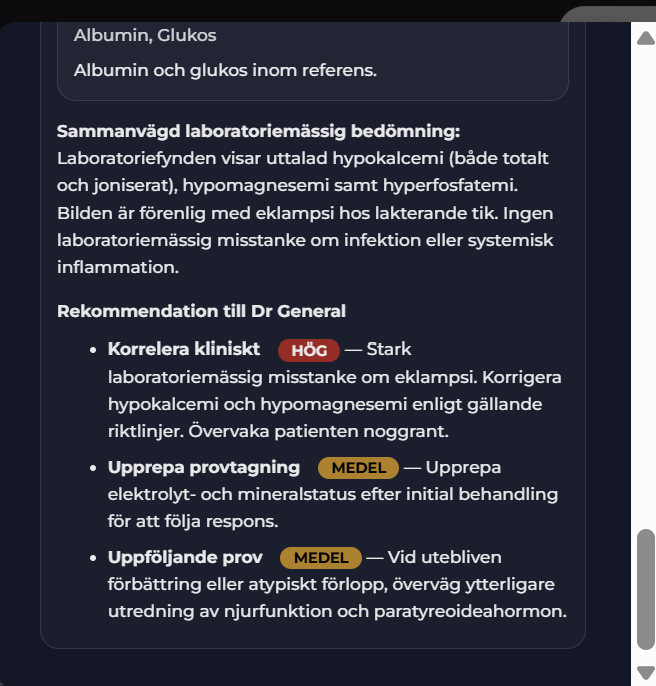Screen dimensions: 656x686
Task: Click the Rekommendation till Dr General heading
Action: [201, 311]
